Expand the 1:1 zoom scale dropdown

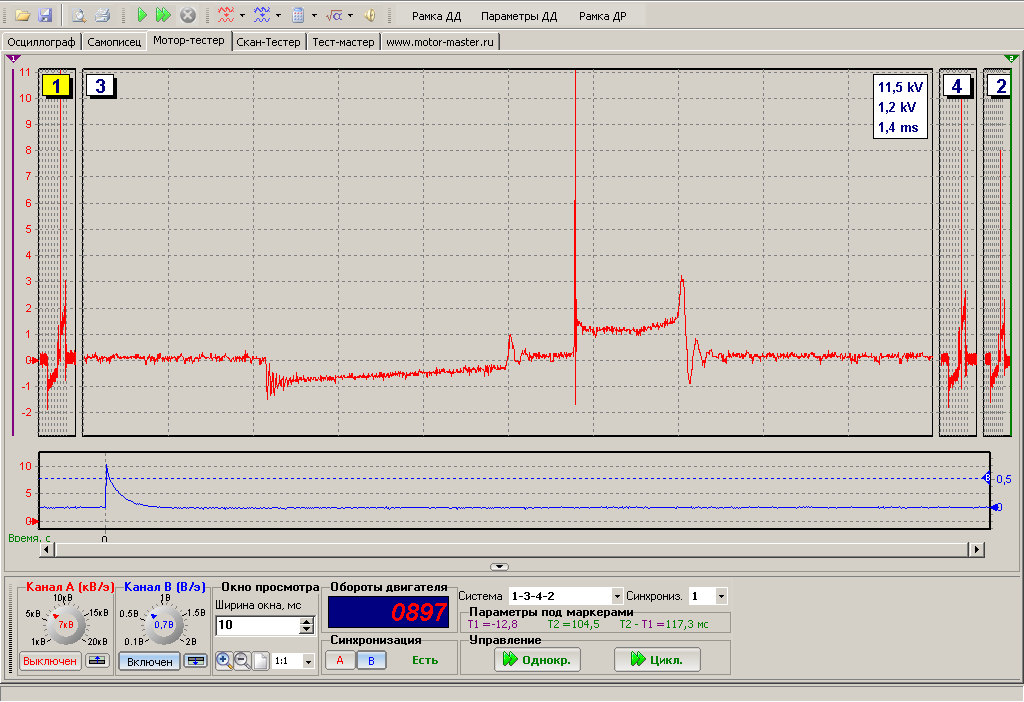pos(308,661)
